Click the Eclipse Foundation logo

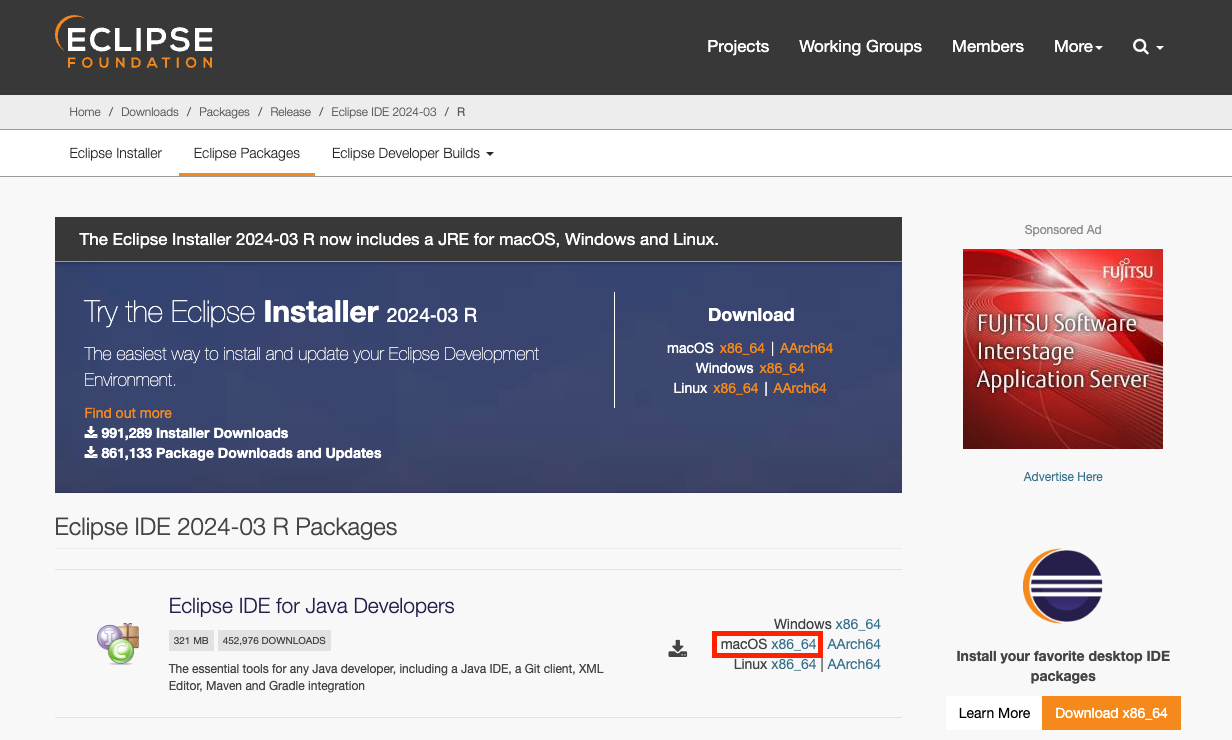[x=134, y=42]
